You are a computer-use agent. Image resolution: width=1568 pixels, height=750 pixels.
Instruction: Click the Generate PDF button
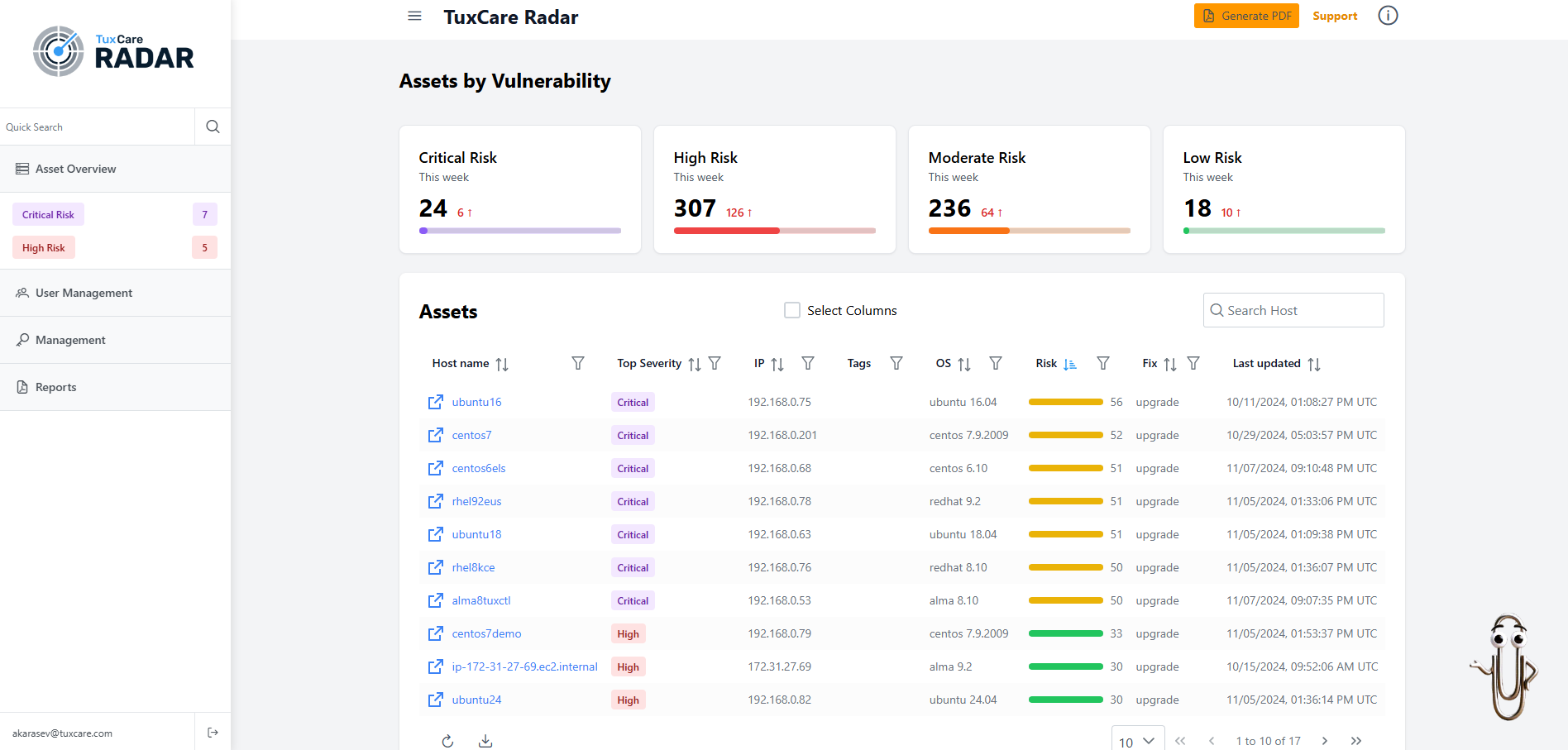click(1245, 16)
